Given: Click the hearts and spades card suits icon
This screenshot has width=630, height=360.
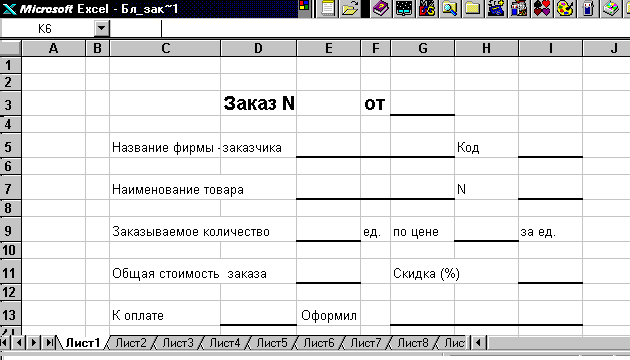Looking at the screenshot, I should pos(542,8).
